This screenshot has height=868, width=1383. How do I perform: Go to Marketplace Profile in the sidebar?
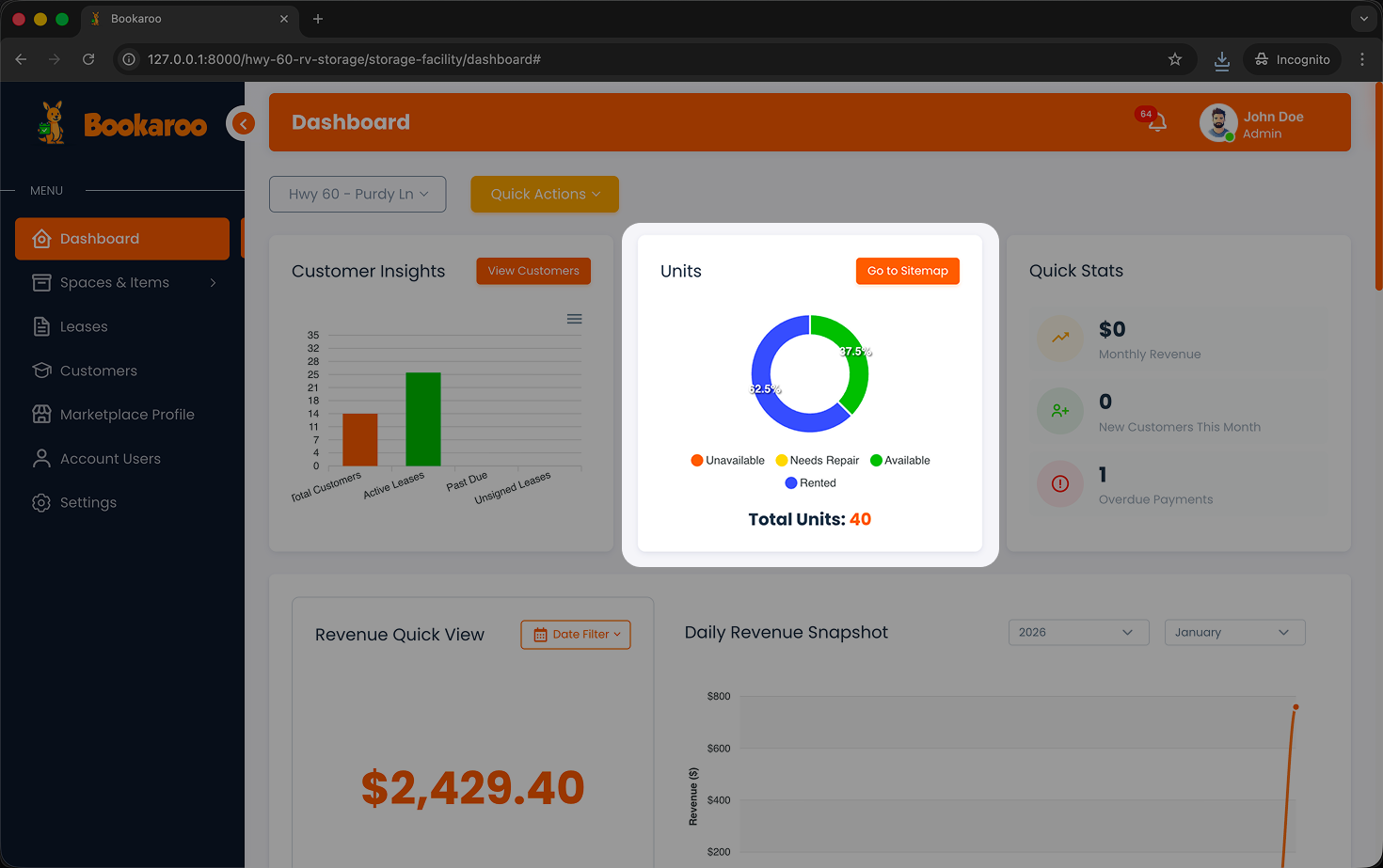click(127, 415)
